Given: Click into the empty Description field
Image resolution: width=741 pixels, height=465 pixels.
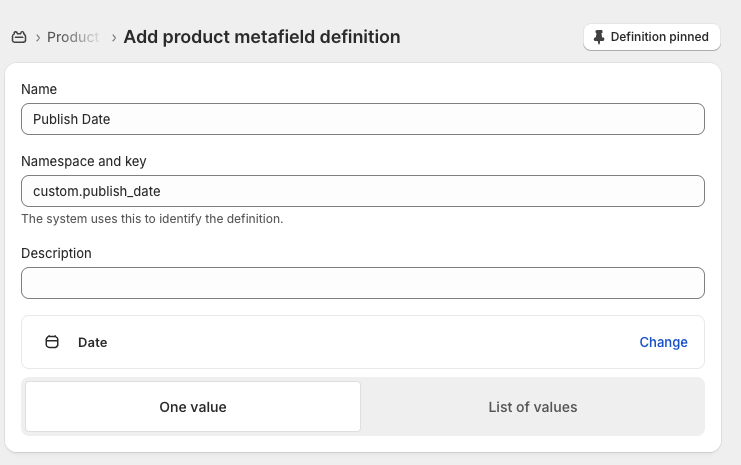Looking at the screenshot, I should pos(362,283).
